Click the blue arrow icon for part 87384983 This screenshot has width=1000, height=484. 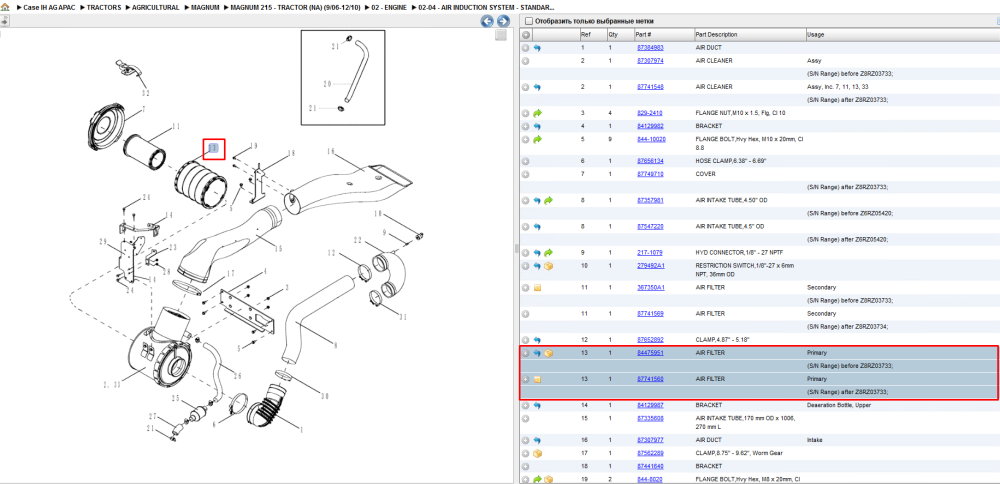537,48
